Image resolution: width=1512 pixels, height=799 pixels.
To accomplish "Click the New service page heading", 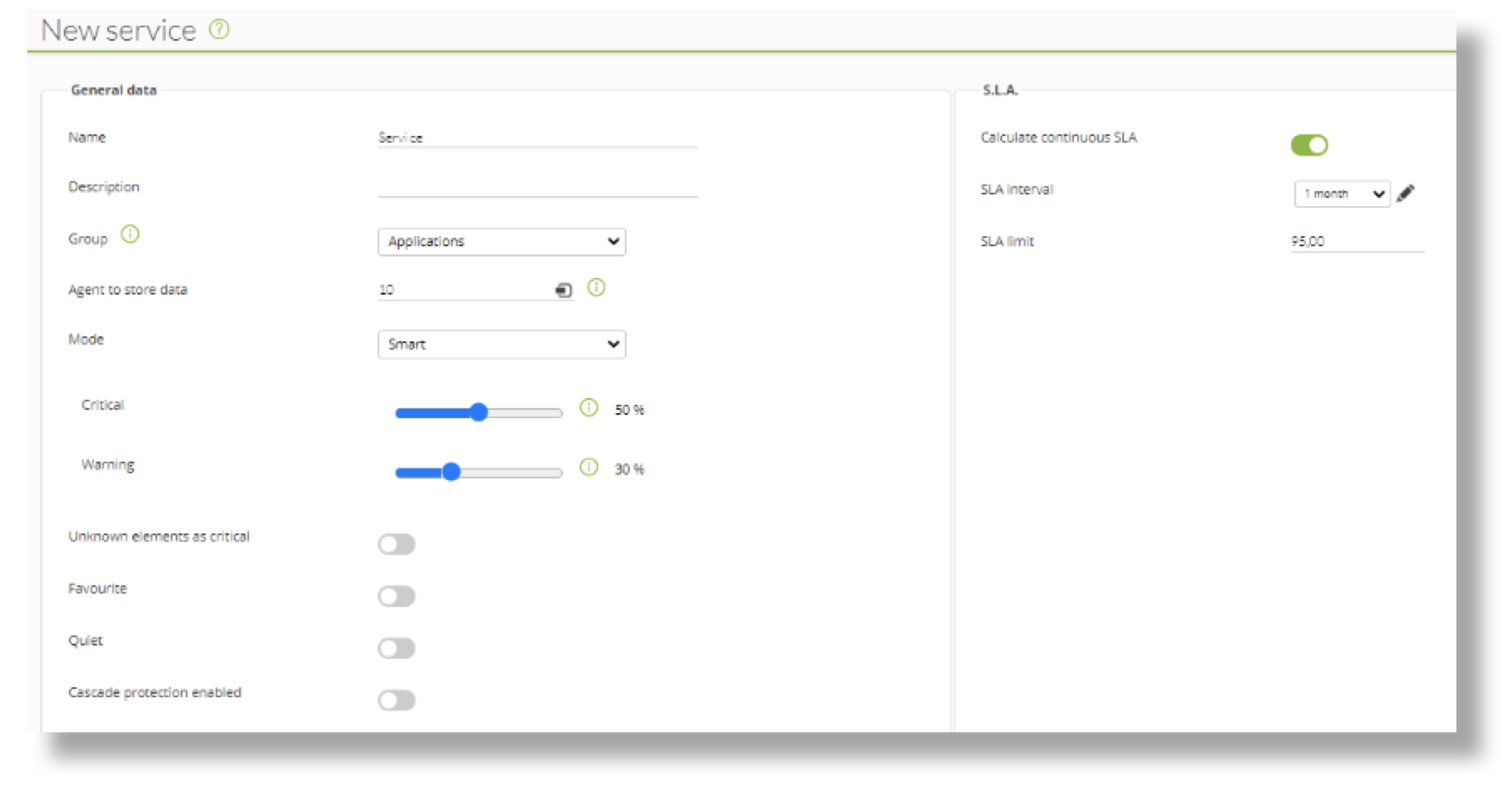I will [x=118, y=30].
